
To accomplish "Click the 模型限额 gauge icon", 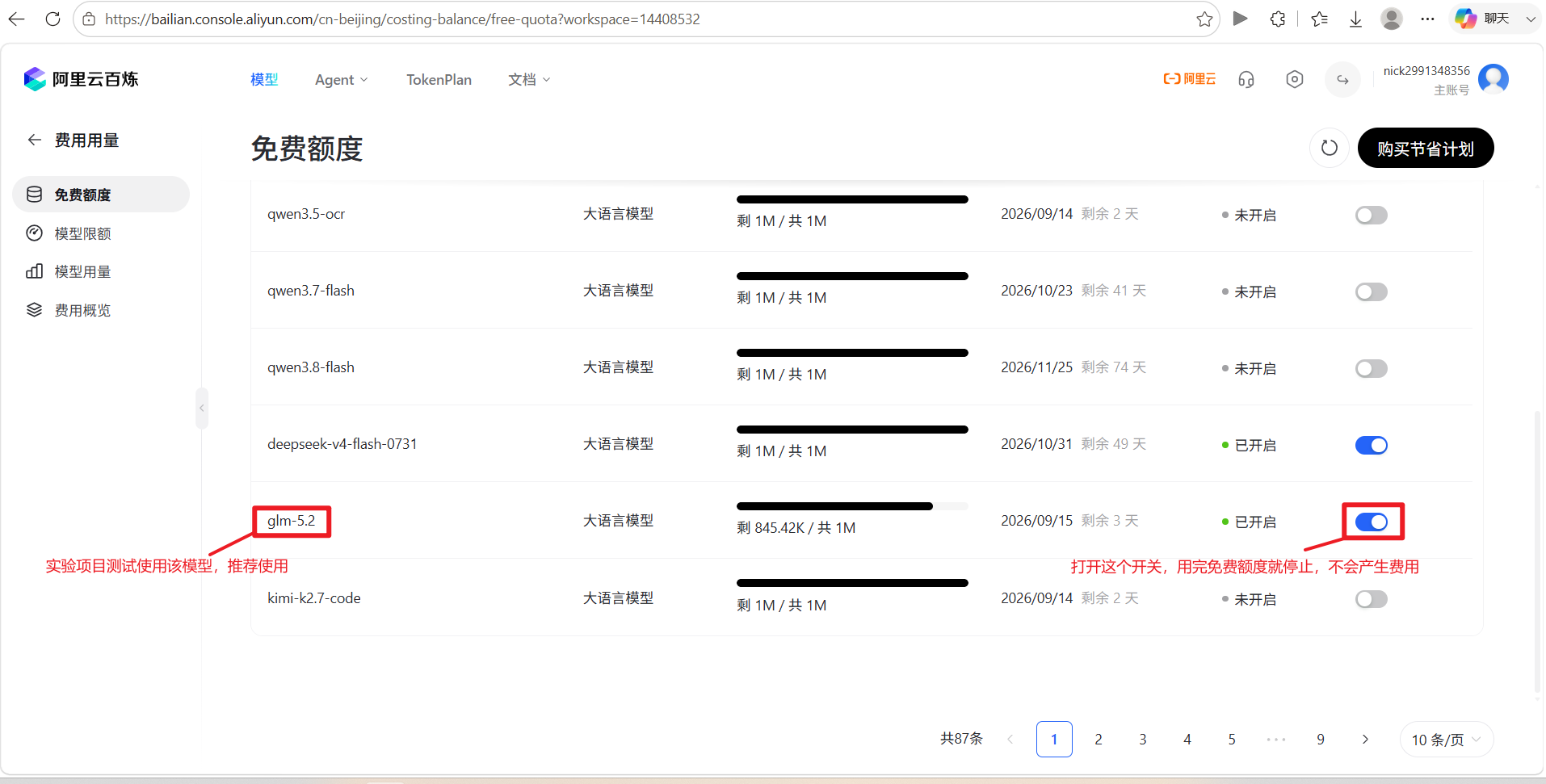I will 34,233.
